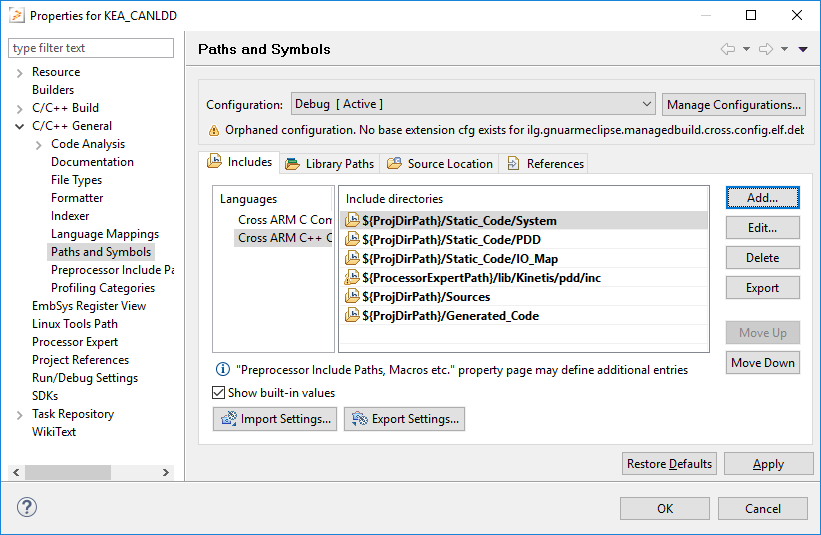Viewport: 821px width, 535px height.
Task: Select Cross ARM C language entry
Action: tap(284, 219)
